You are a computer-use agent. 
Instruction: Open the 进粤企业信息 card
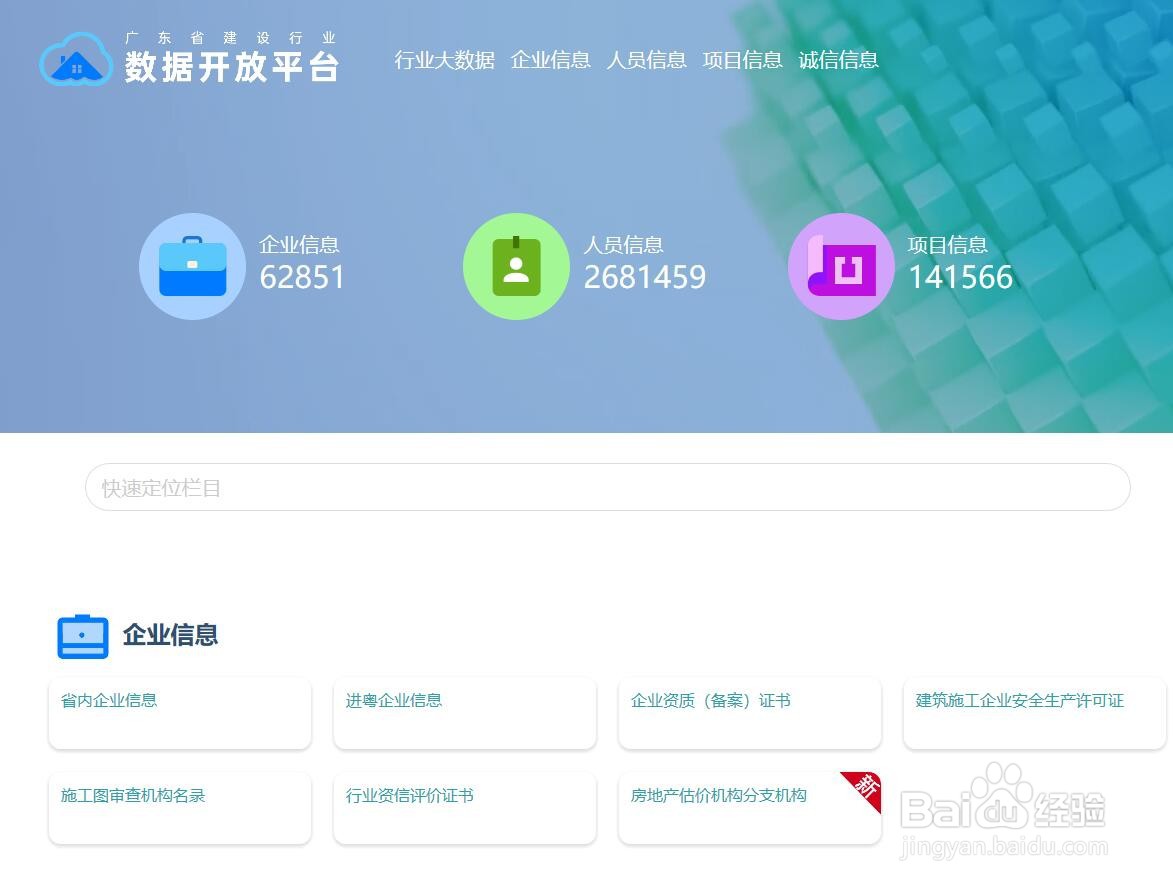point(464,713)
